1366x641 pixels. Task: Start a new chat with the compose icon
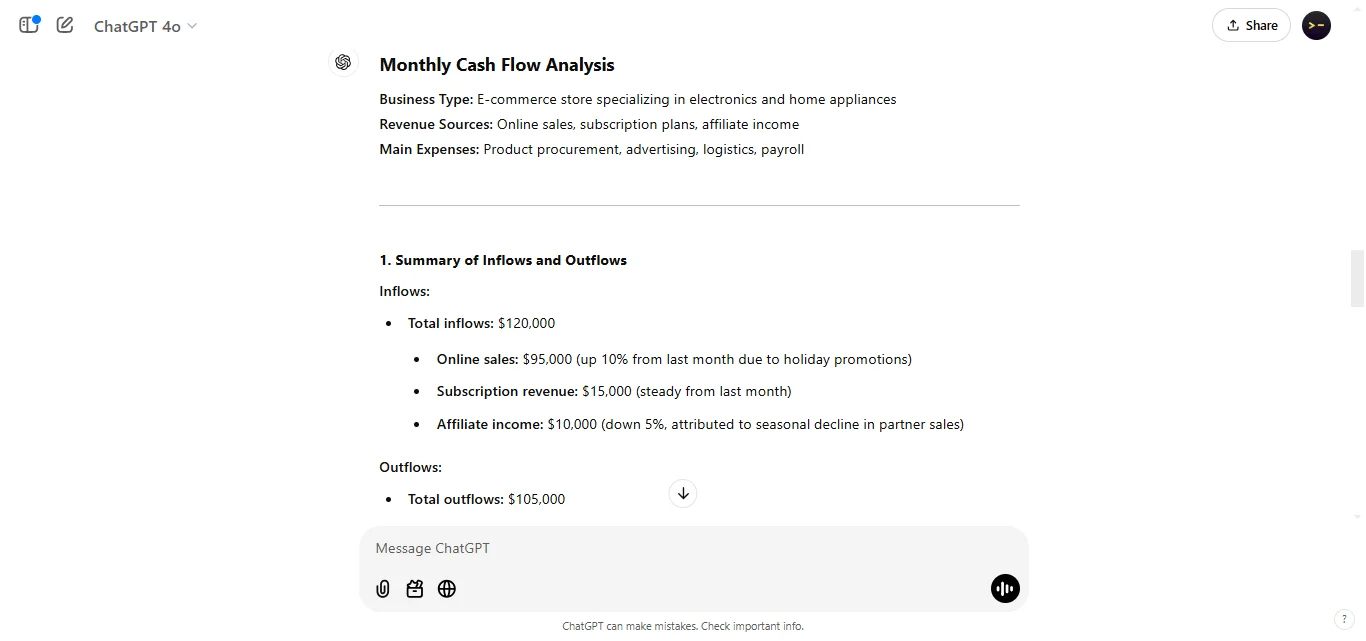pyautogui.click(x=64, y=25)
